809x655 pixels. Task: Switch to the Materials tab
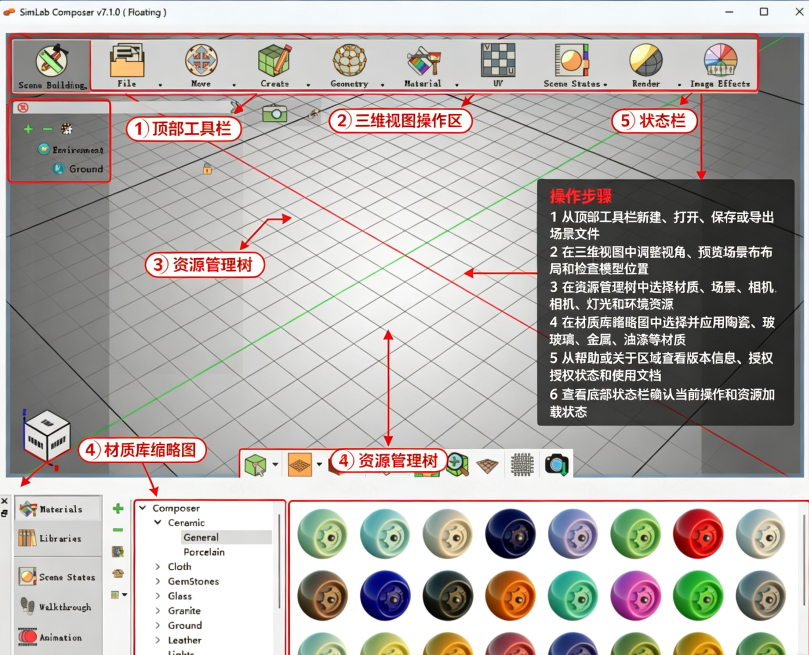tap(58, 509)
